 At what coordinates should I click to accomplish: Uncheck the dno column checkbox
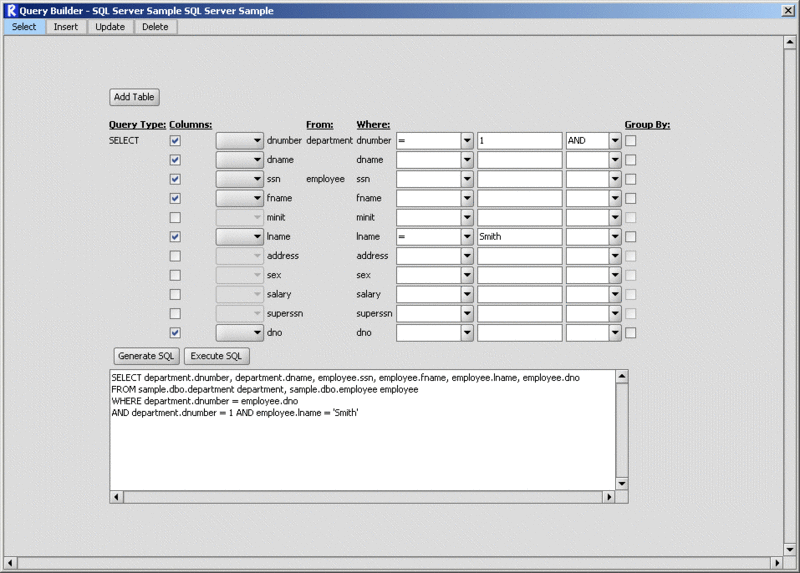(x=175, y=333)
